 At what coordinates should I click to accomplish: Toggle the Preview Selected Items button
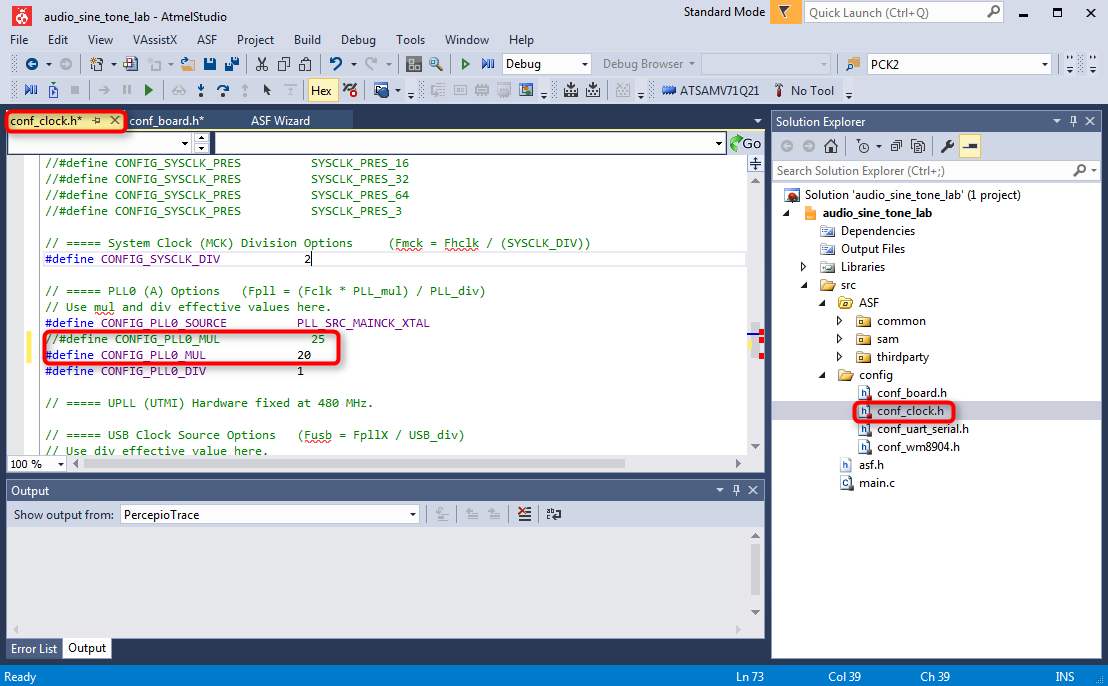pyautogui.click(x=970, y=146)
